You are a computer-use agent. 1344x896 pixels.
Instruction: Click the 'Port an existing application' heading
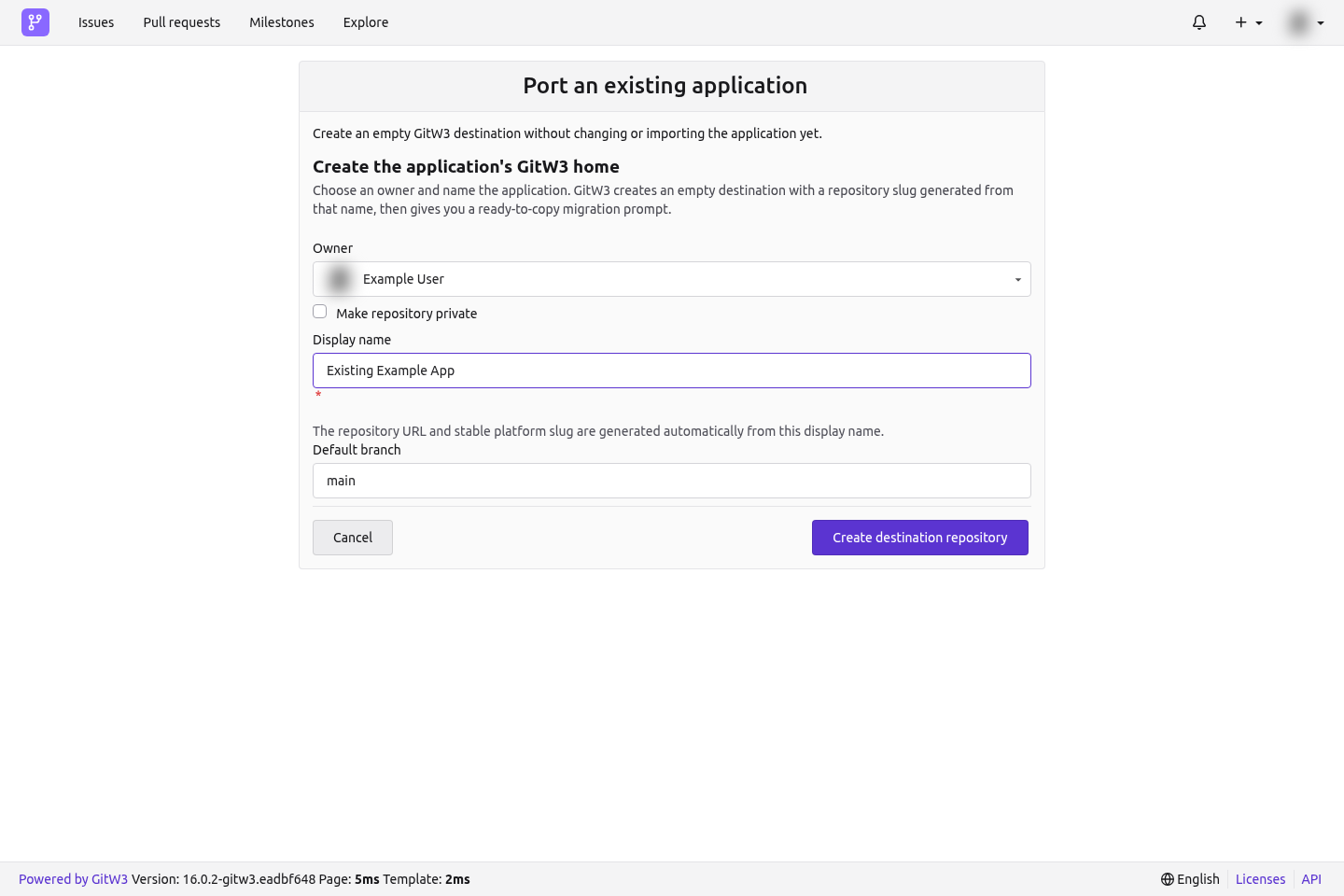665,86
